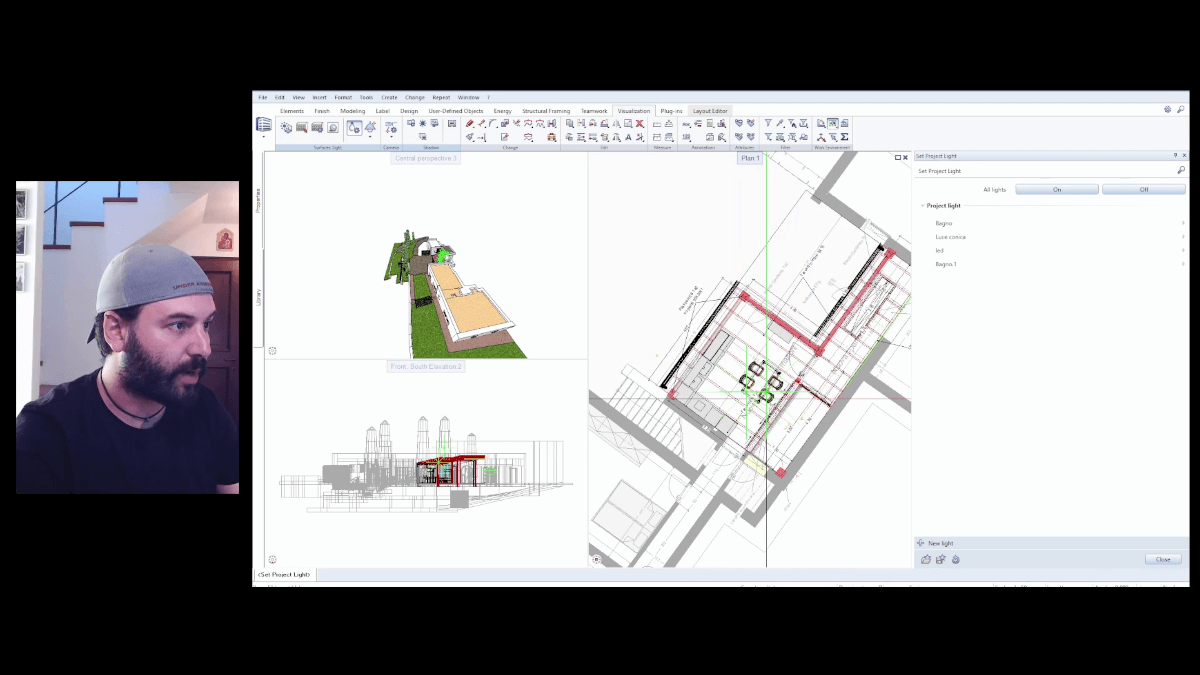Expand the Bagno light entry arrow
The height and width of the screenshot is (675, 1200).
click(x=1183, y=223)
